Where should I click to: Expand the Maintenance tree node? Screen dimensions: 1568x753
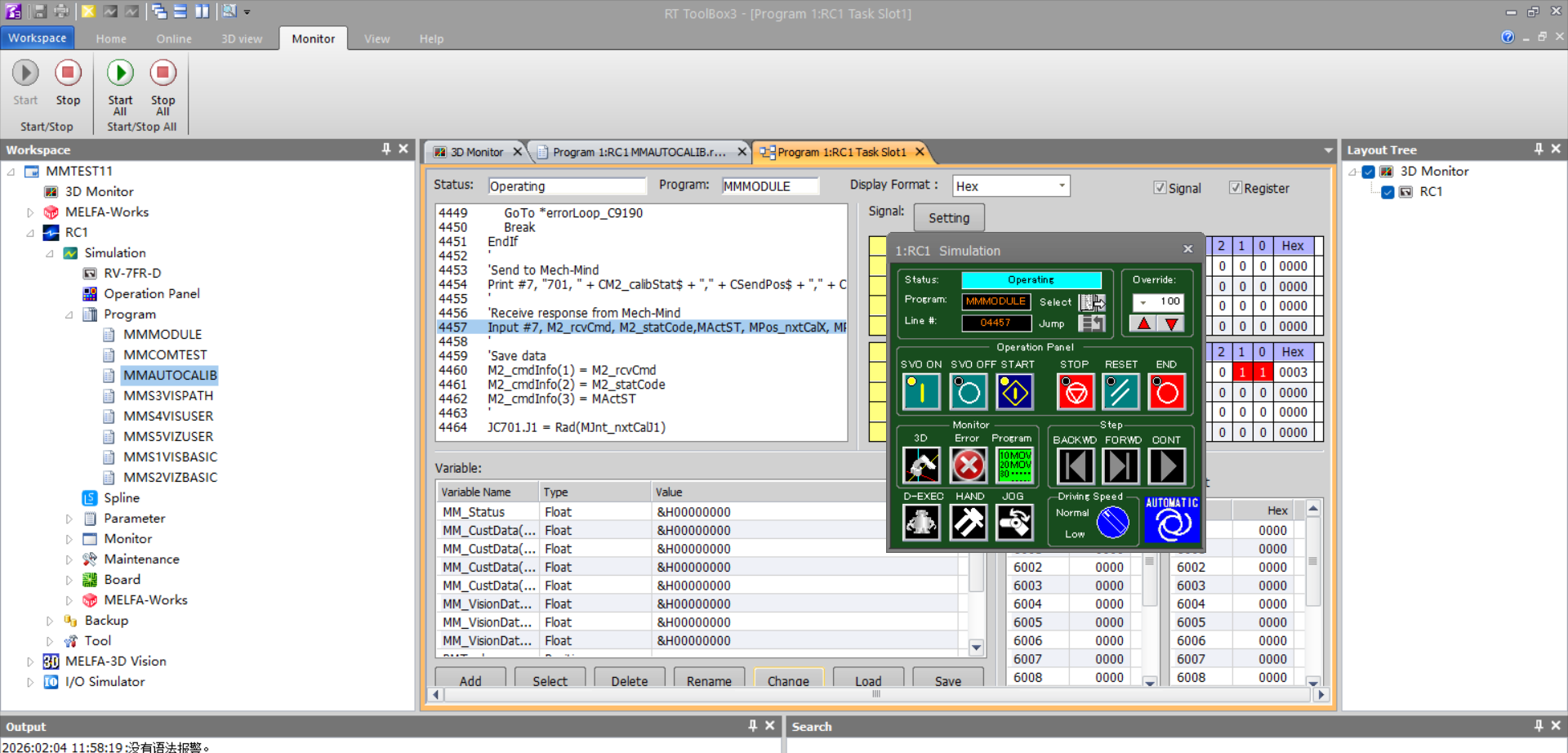(x=69, y=559)
